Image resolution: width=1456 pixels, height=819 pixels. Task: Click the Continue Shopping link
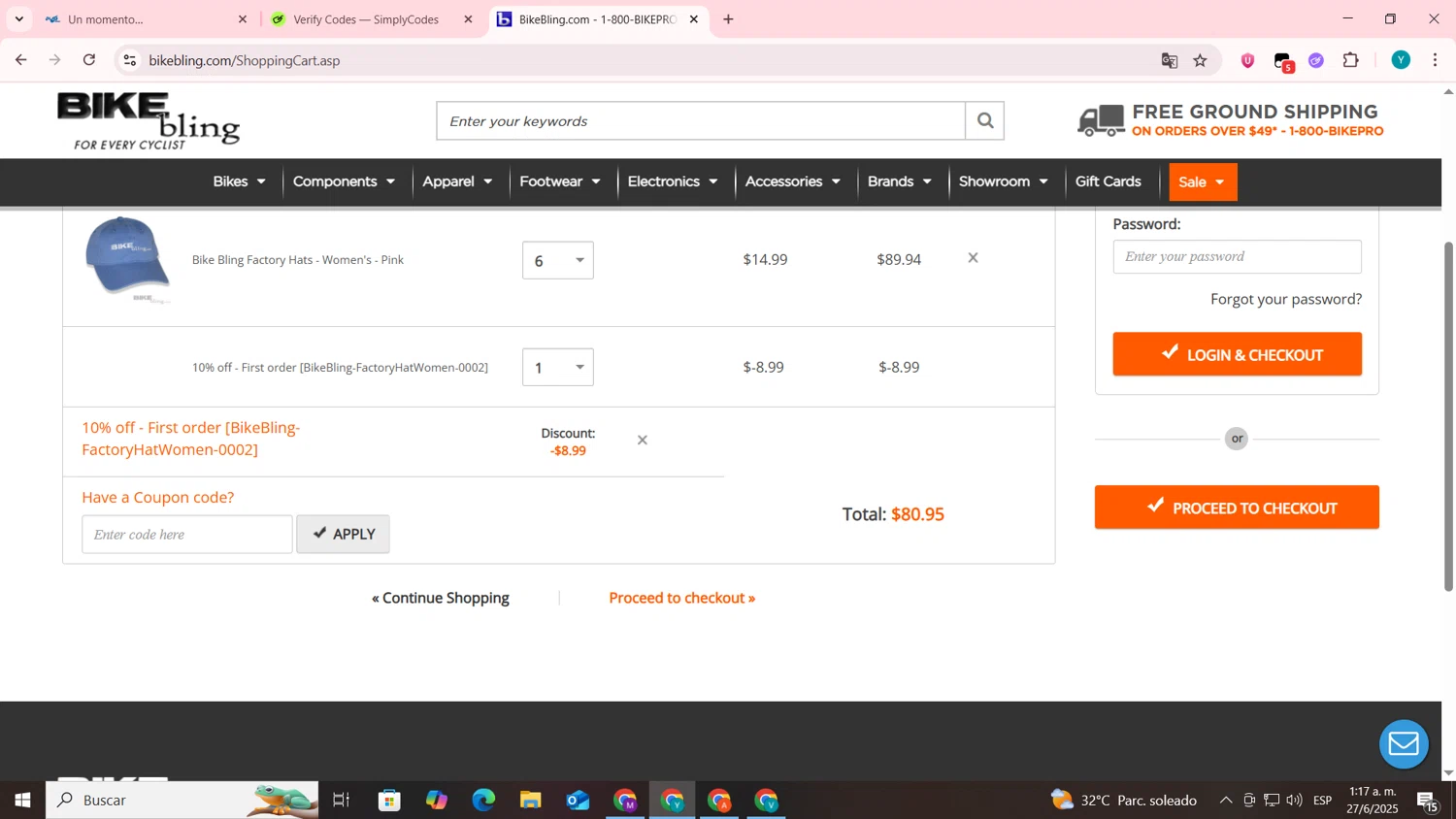pos(441,598)
